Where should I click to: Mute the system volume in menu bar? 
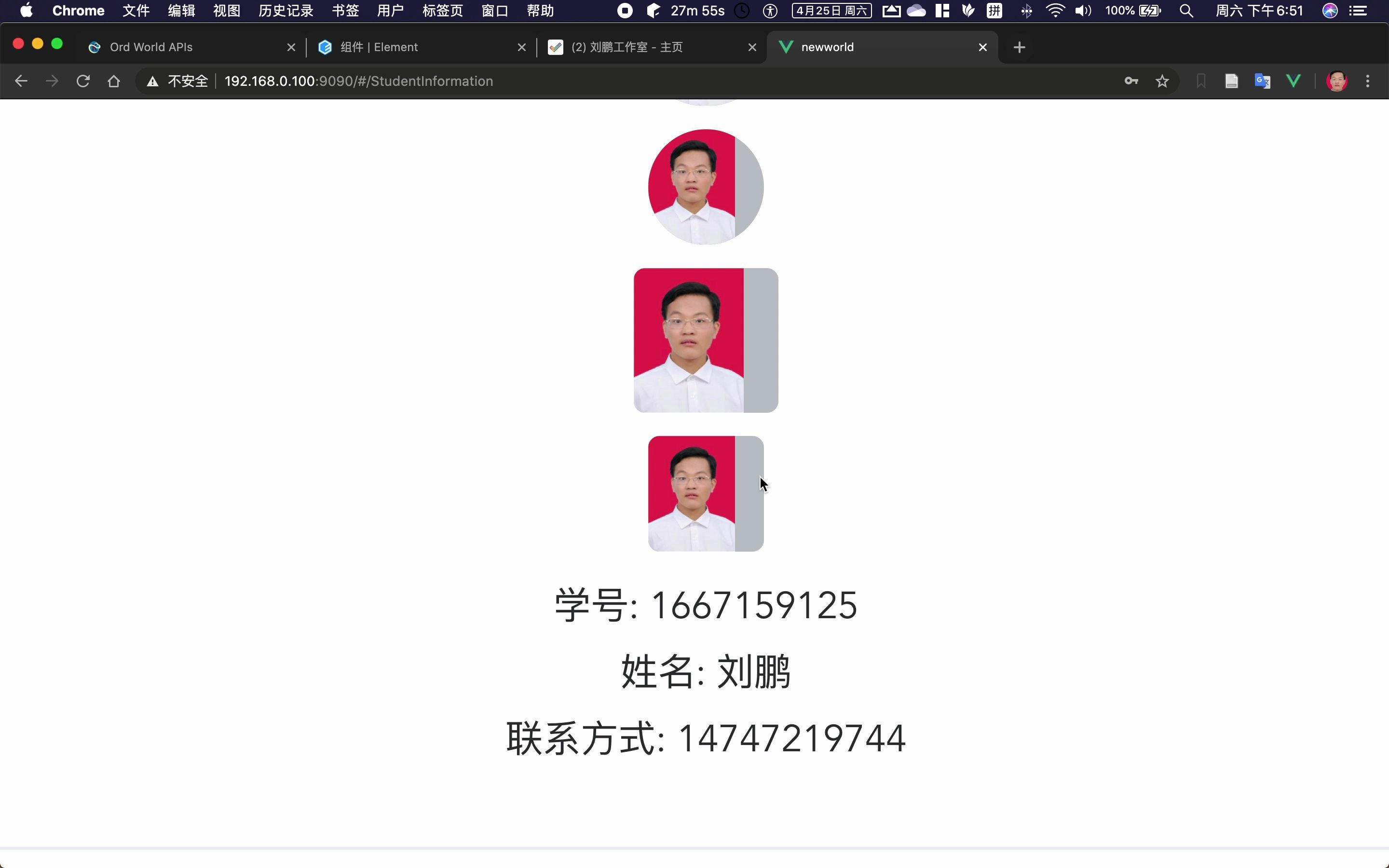point(1083,10)
